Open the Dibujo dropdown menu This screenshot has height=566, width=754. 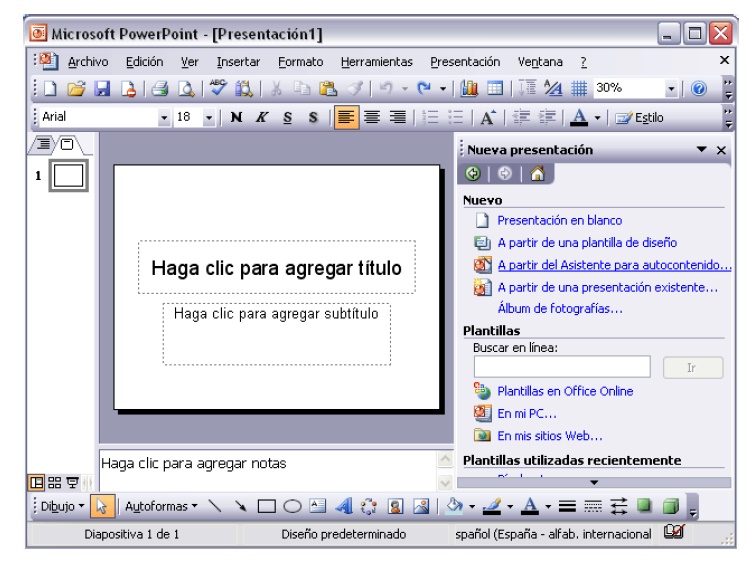tap(63, 506)
